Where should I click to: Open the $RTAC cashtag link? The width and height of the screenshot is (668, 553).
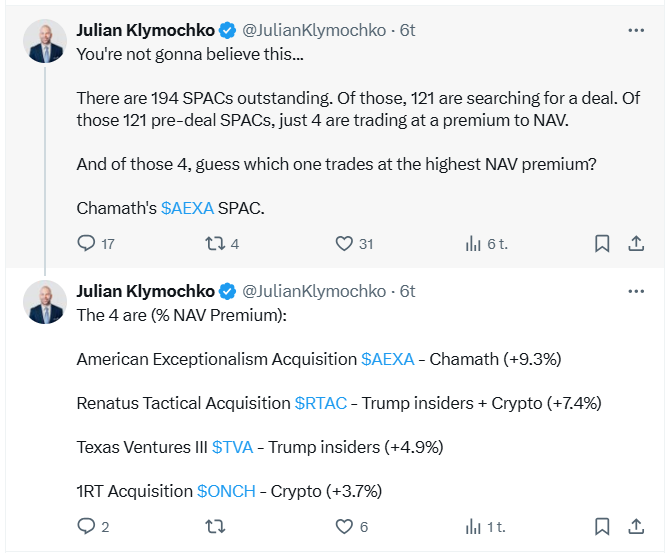pos(321,403)
